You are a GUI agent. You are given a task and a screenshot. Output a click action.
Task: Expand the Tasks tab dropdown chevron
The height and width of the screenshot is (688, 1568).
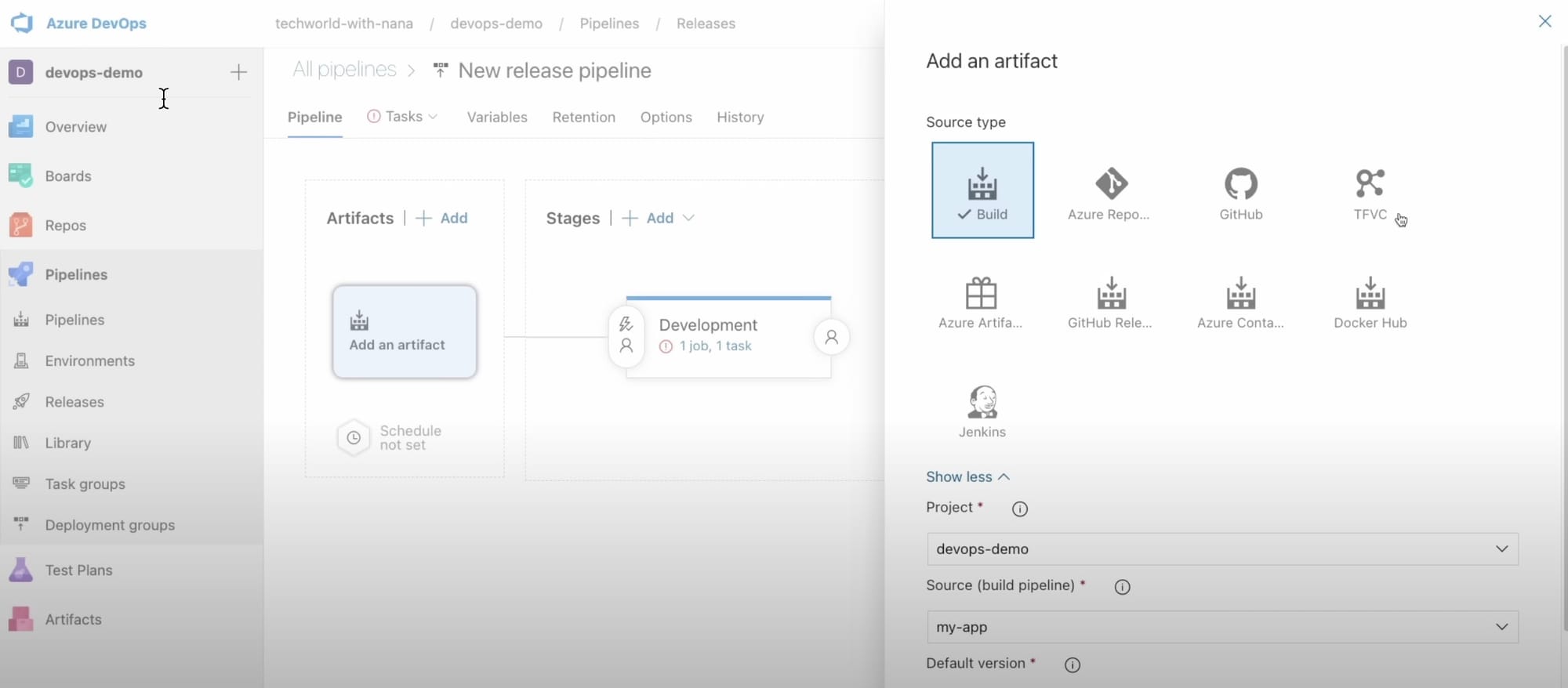[433, 117]
